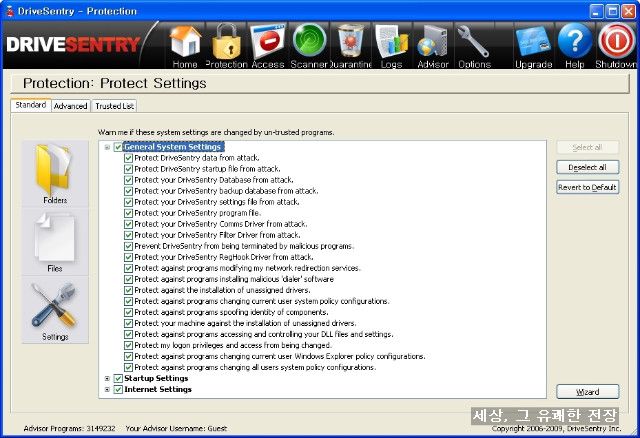Screen dimensions: 640x438
Task: Uncheck General System Settings checkbox
Action: coord(118,147)
